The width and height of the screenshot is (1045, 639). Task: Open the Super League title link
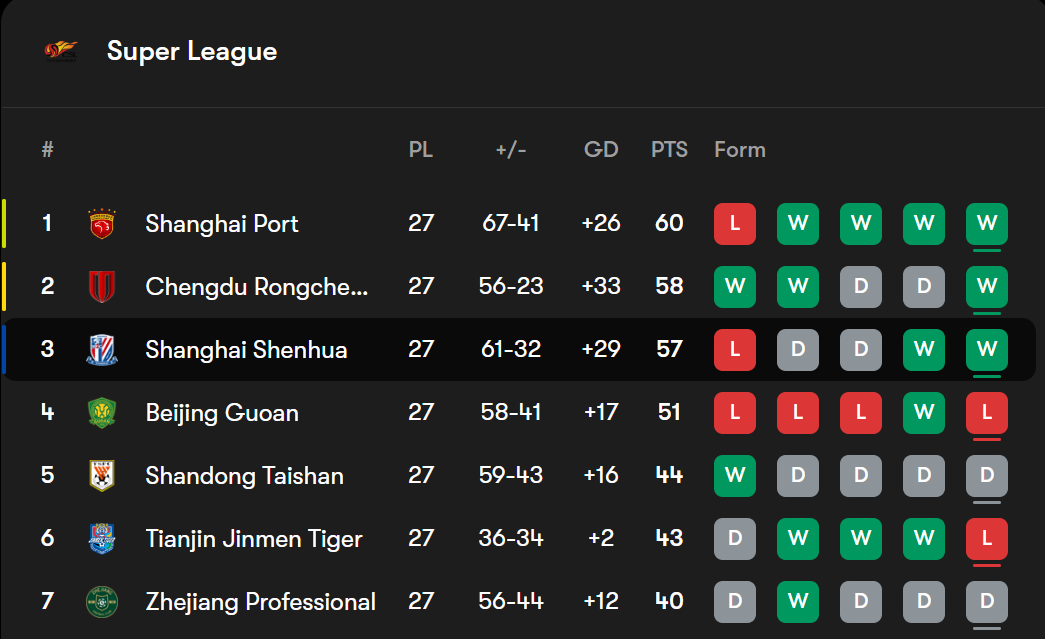point(192,51)
